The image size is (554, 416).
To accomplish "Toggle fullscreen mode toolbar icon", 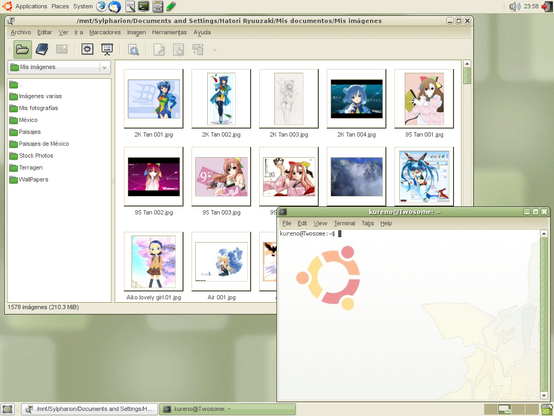I will click(87, 49).
